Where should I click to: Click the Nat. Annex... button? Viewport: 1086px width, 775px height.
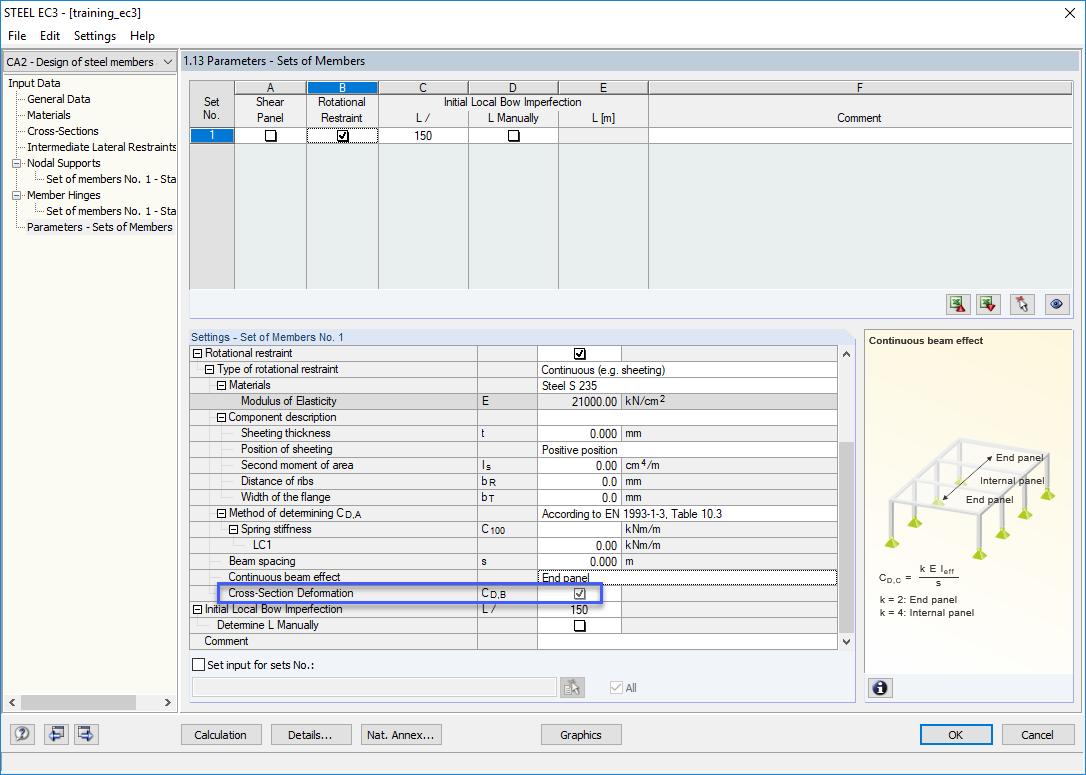(400, 735)
